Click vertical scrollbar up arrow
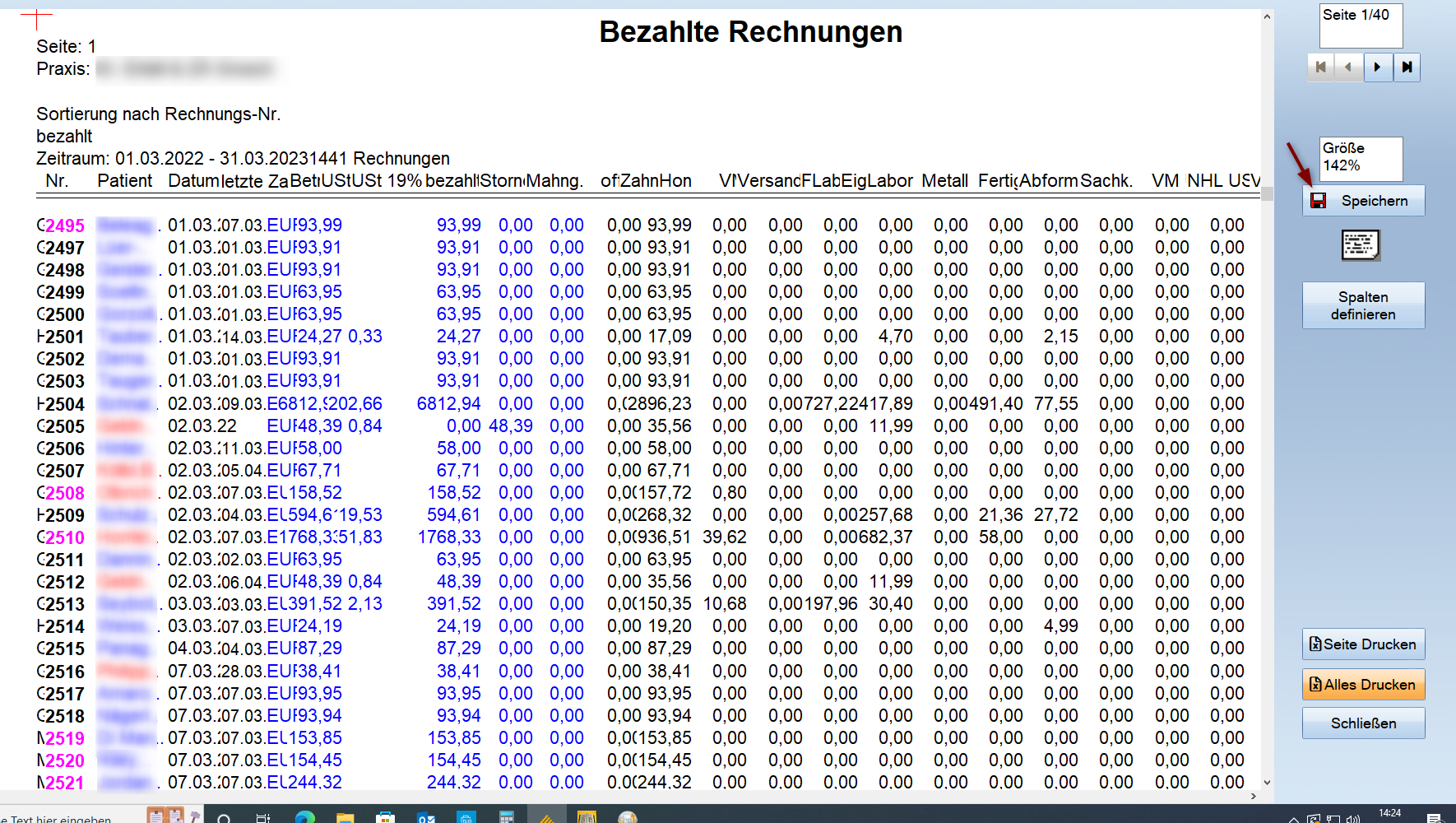The image size is (1456, 823). (x=1267, y=16)
